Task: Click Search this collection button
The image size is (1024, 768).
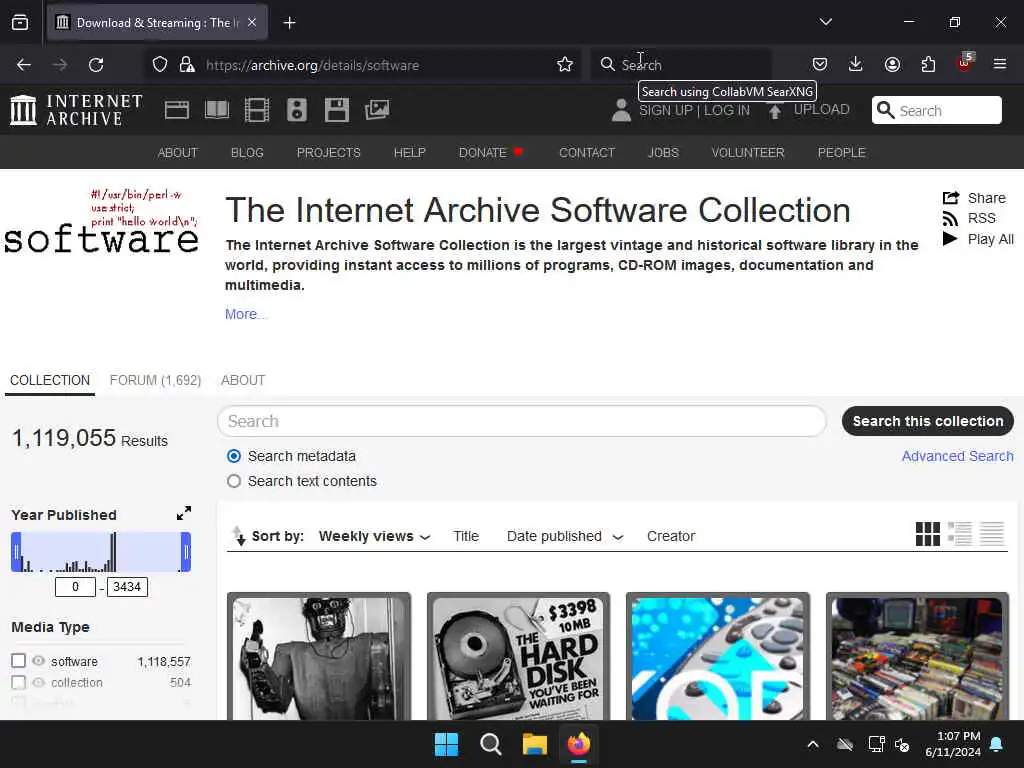Action: coord(927,421)
